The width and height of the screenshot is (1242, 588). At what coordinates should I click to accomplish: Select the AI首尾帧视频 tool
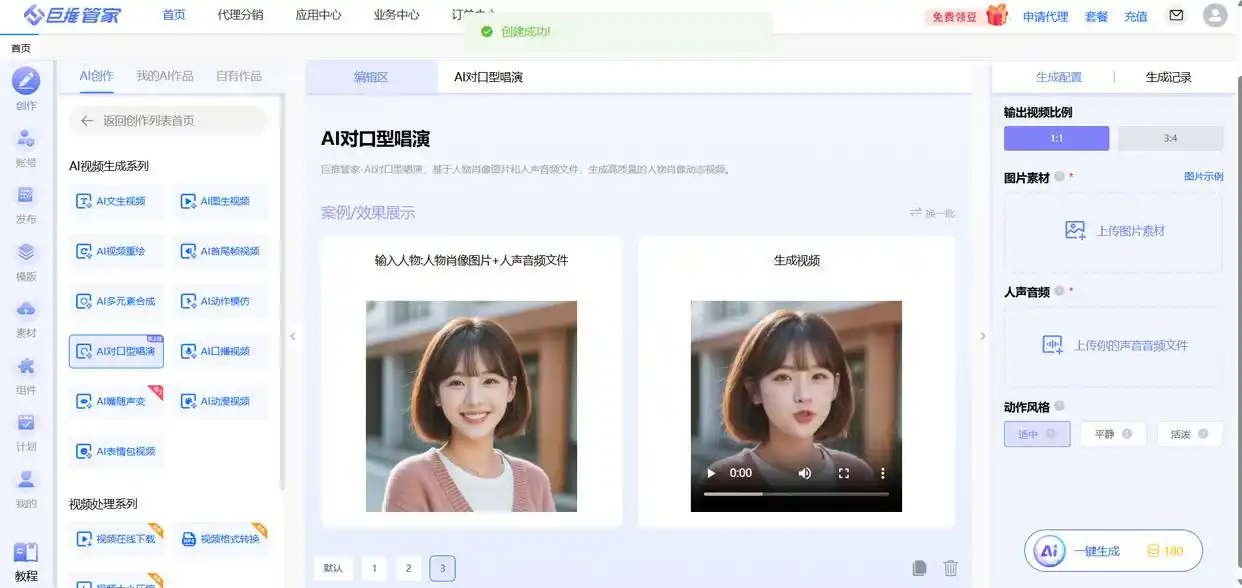pos(220,251)
